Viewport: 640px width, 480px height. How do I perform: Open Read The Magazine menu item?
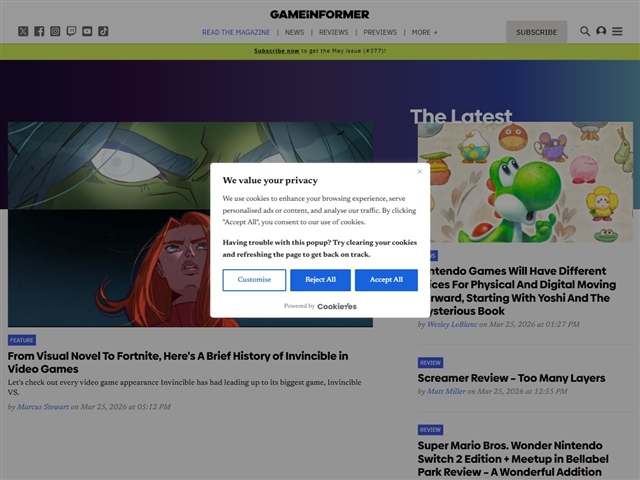(236, 32)
